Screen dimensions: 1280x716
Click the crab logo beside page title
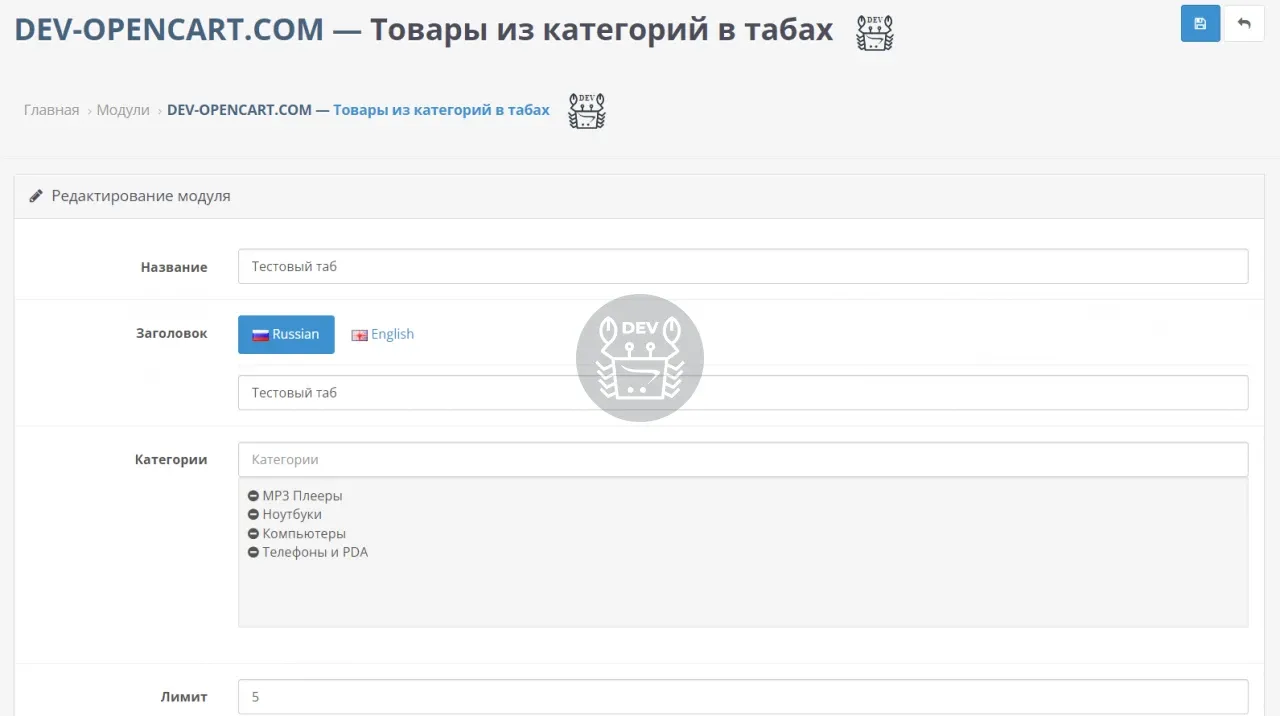[874, 33]
